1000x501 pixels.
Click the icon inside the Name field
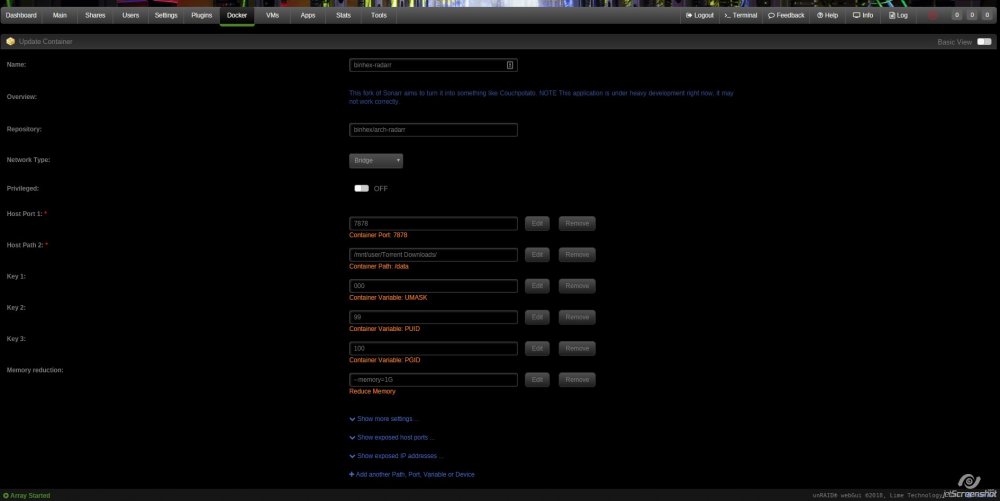tap(510, 65)
